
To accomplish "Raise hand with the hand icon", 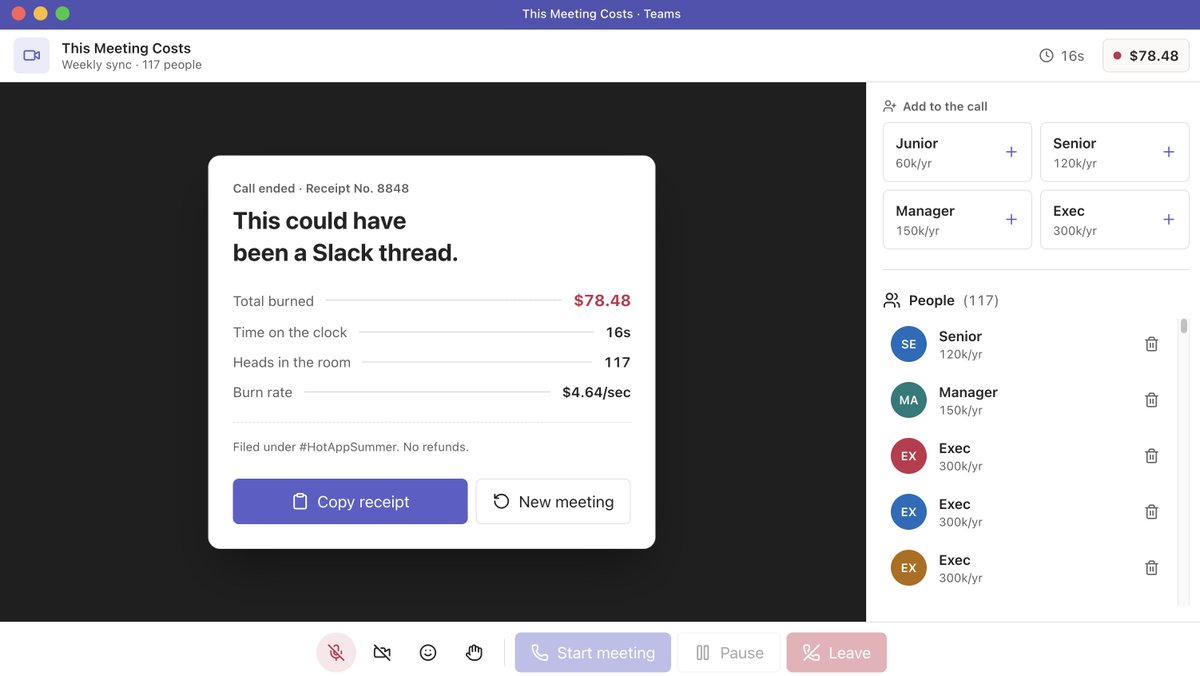I will tap(474, 653).
